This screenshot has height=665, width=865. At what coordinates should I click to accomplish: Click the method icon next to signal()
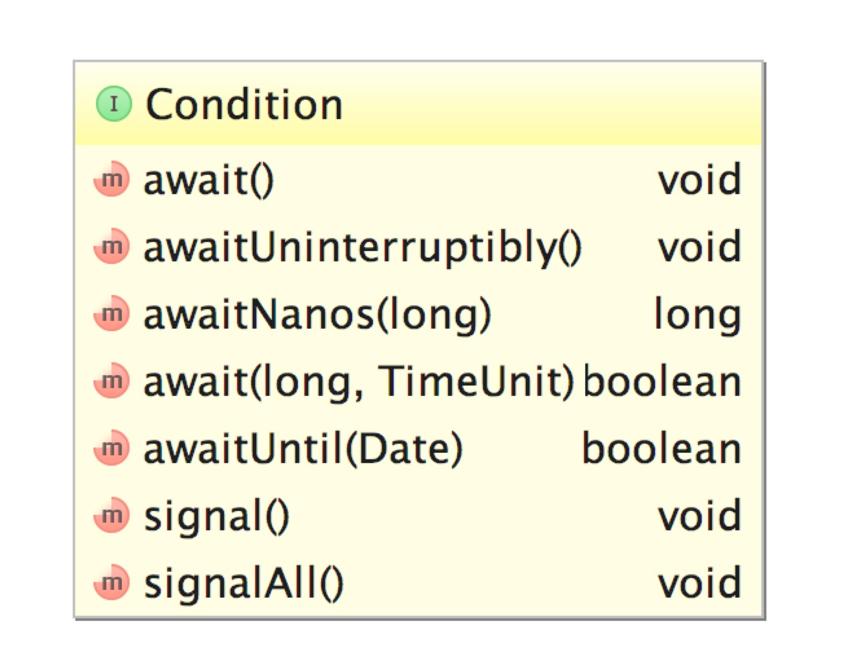(111, 516)
